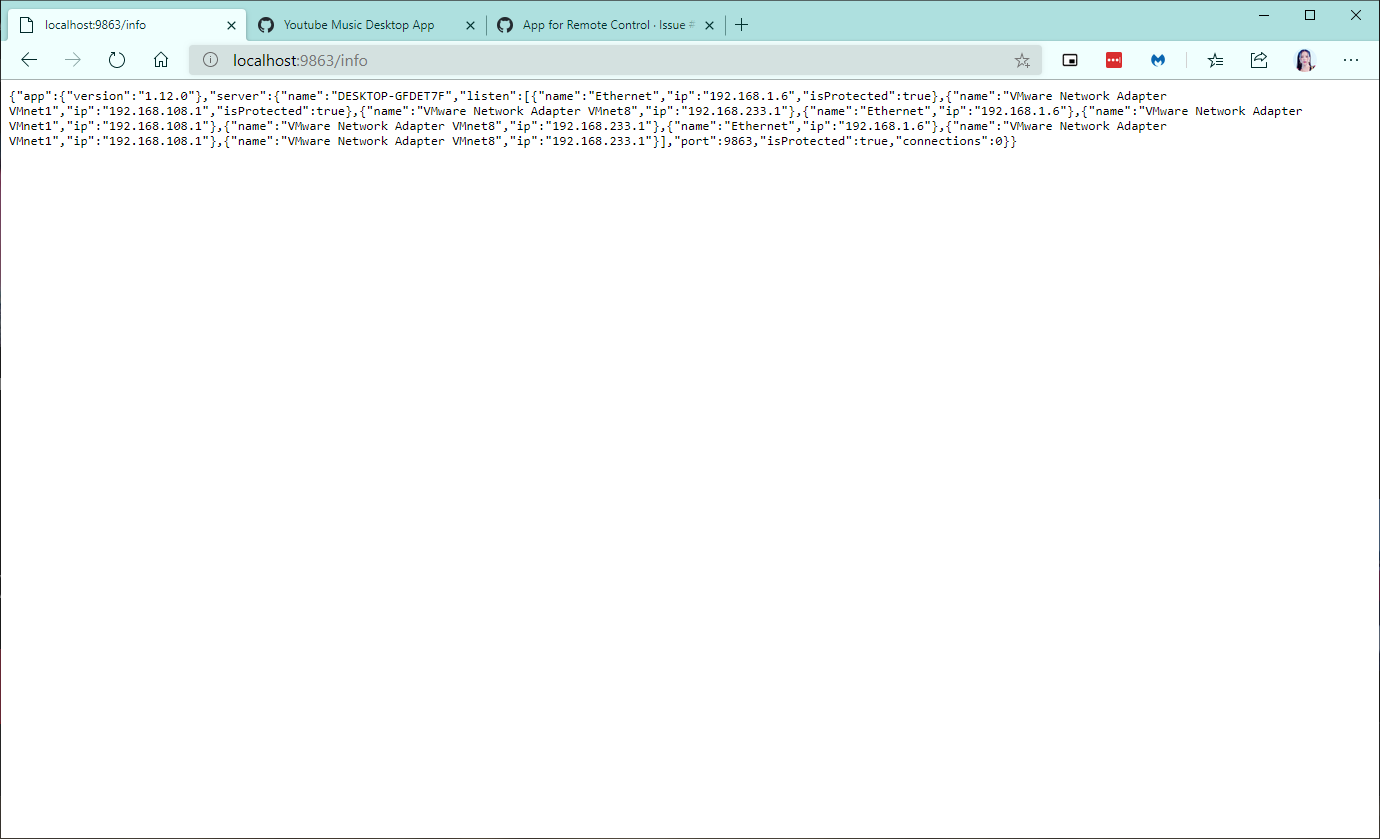
Task: Close the Youtube Music Desktop App tab
Action: 470,24
